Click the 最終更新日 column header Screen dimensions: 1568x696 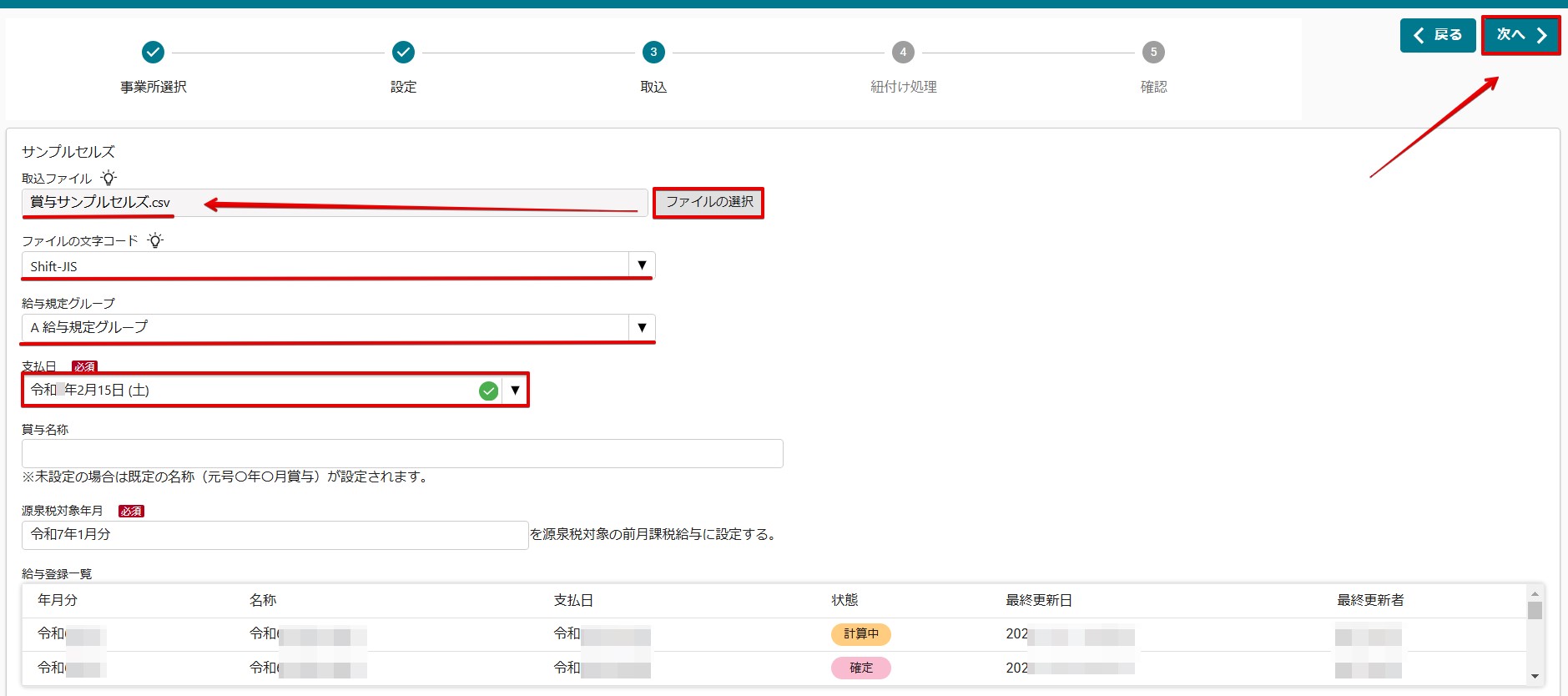pos(1039,600)
